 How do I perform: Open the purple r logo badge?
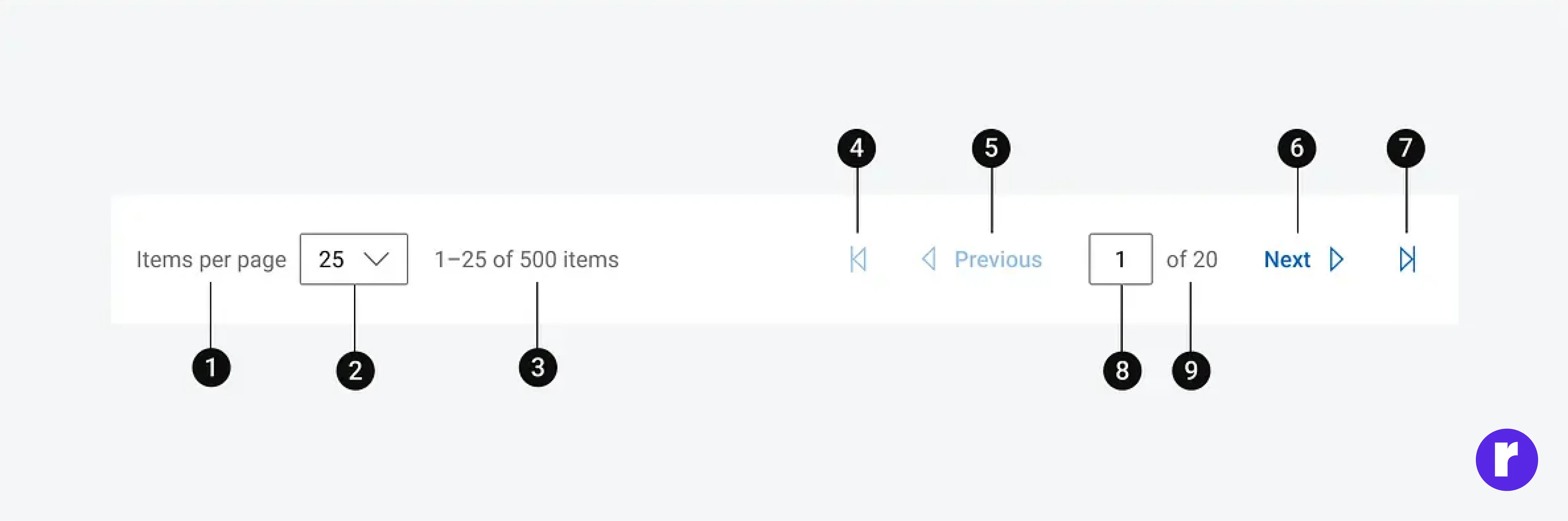tap(1507, 459)
